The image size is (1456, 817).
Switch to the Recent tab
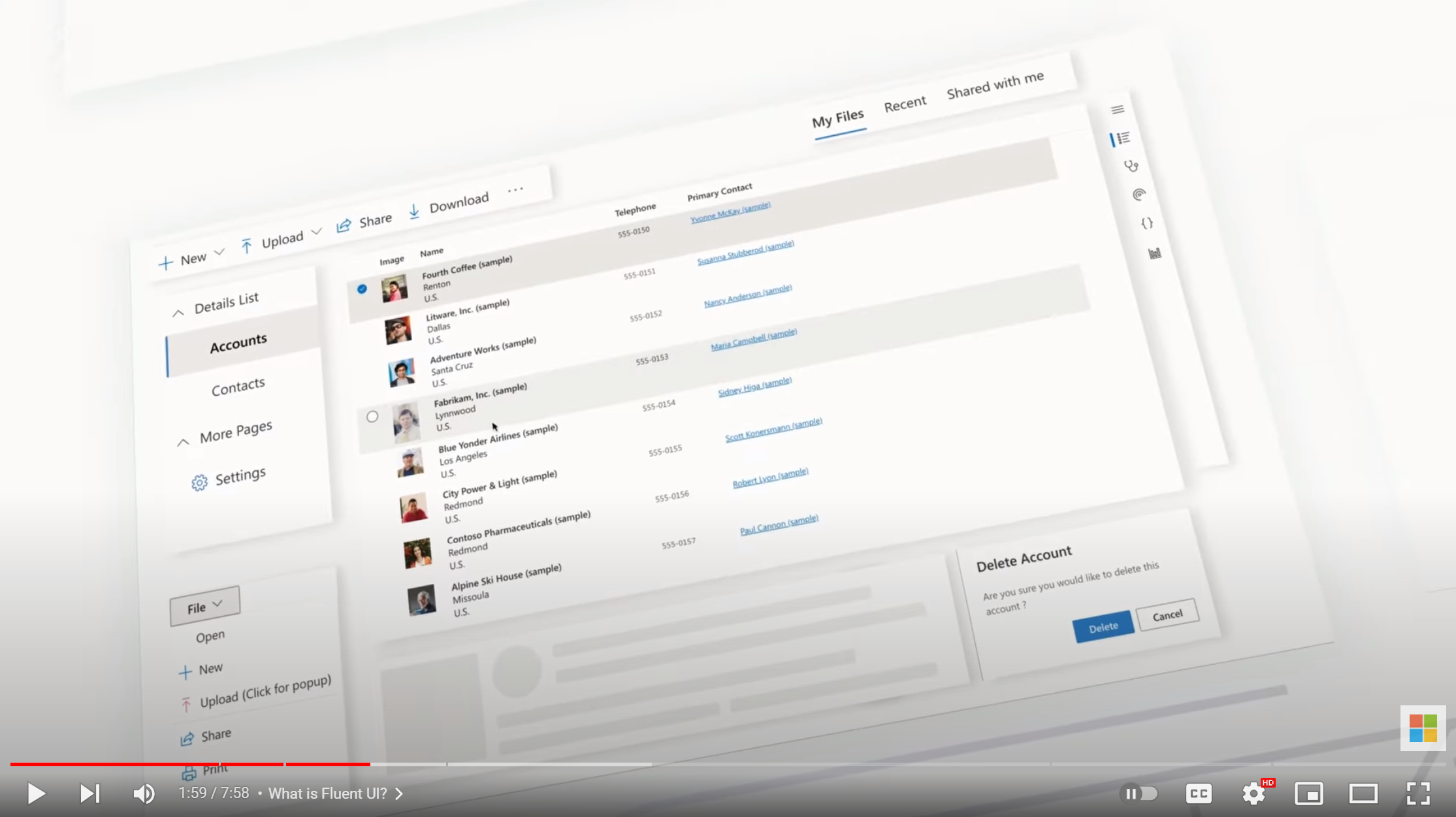905,104
